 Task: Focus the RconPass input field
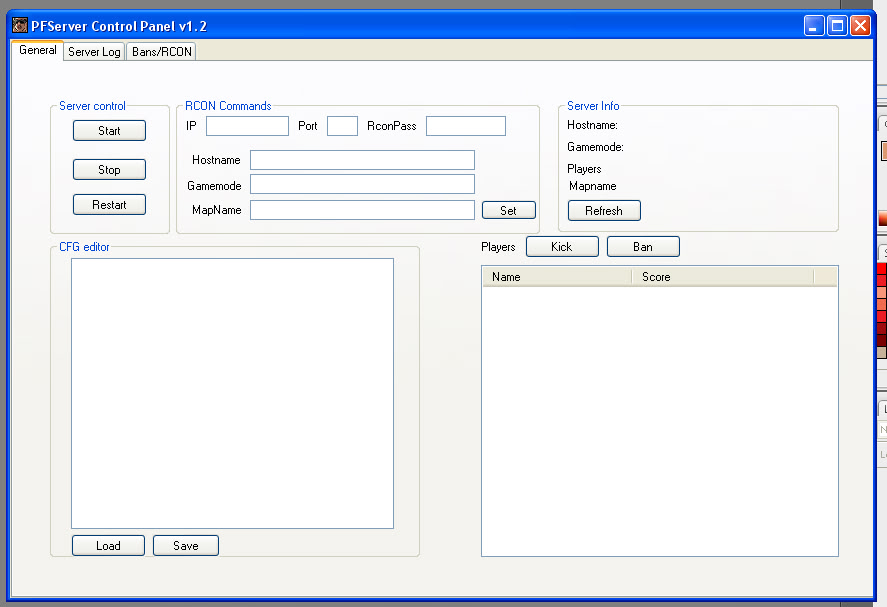point(466,126)
